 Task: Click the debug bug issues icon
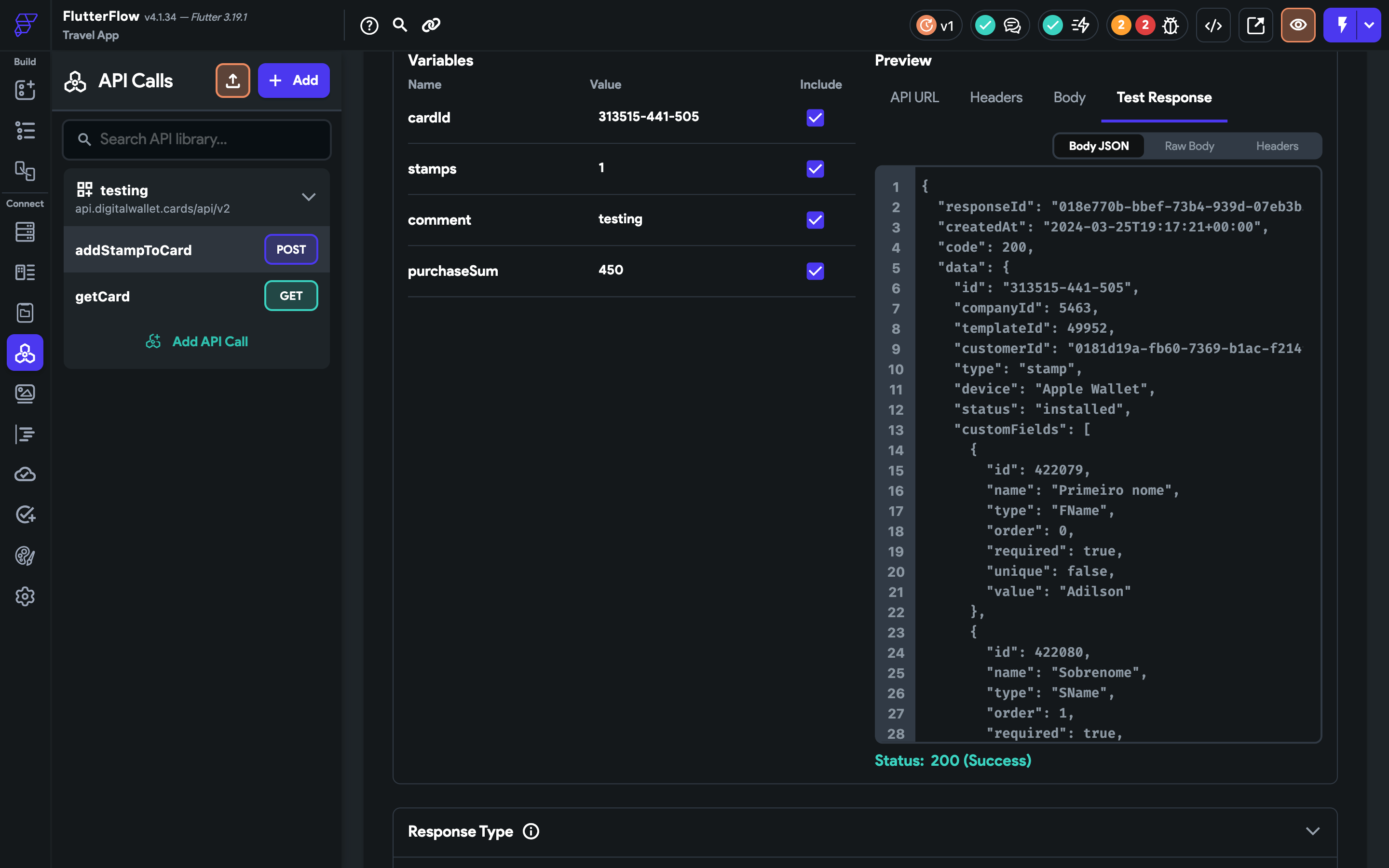click(1171, 25)
